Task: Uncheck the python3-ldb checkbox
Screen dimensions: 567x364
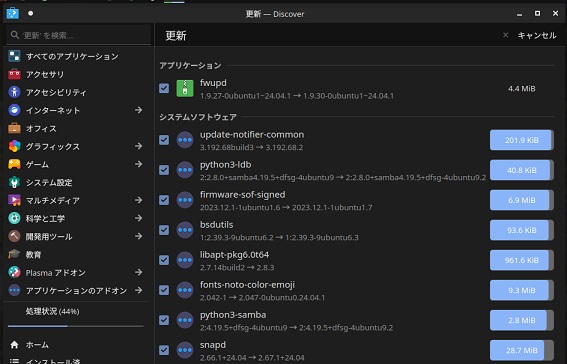Action: click(164, 170)
